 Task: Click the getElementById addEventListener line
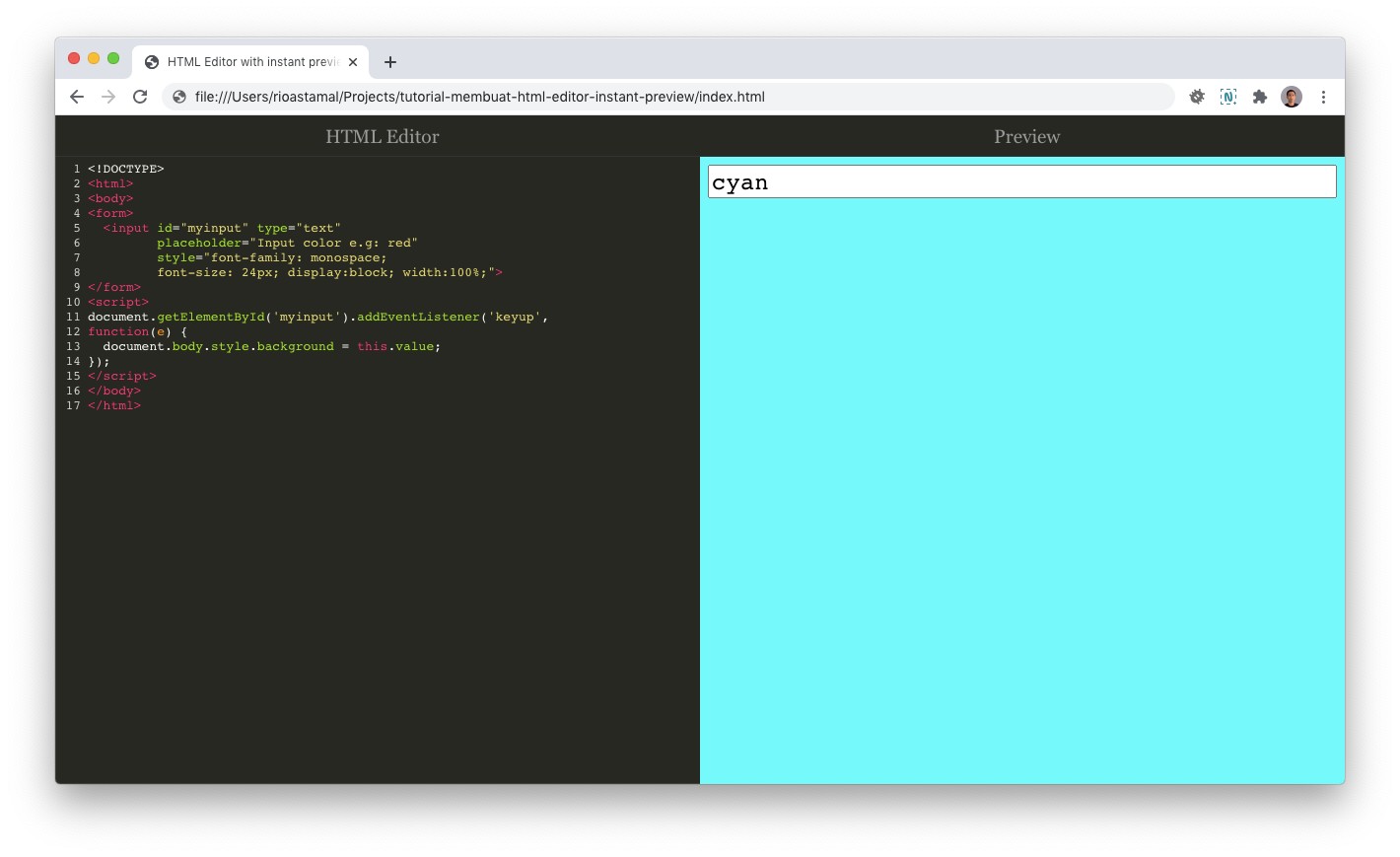[x=317, y=317]
